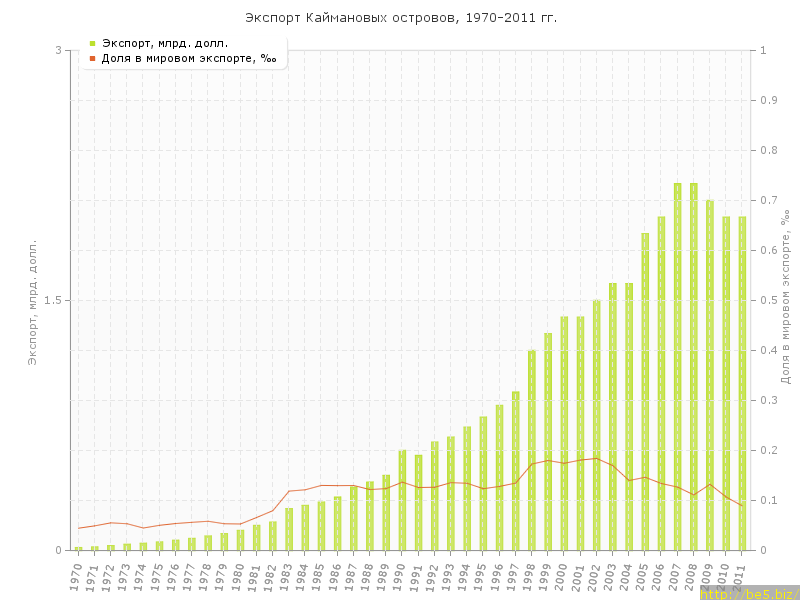Click the 0.5 tick on right axis
This screenshot has width=800, height=600.
coord(771,300)
